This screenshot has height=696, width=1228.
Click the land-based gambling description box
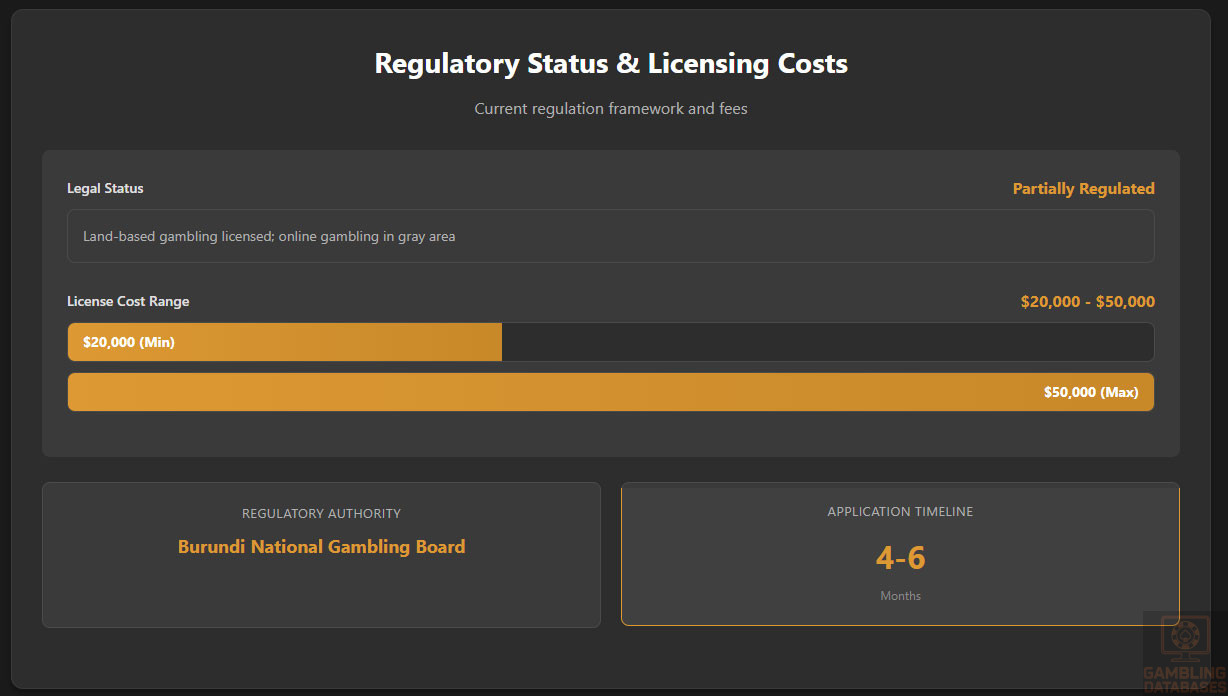click(x=611, y=236)
